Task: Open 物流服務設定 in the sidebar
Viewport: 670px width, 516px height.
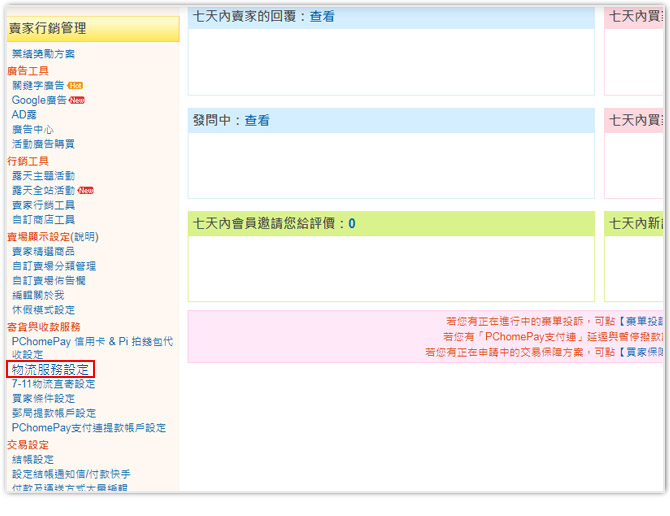Action: tap(51, 369)
